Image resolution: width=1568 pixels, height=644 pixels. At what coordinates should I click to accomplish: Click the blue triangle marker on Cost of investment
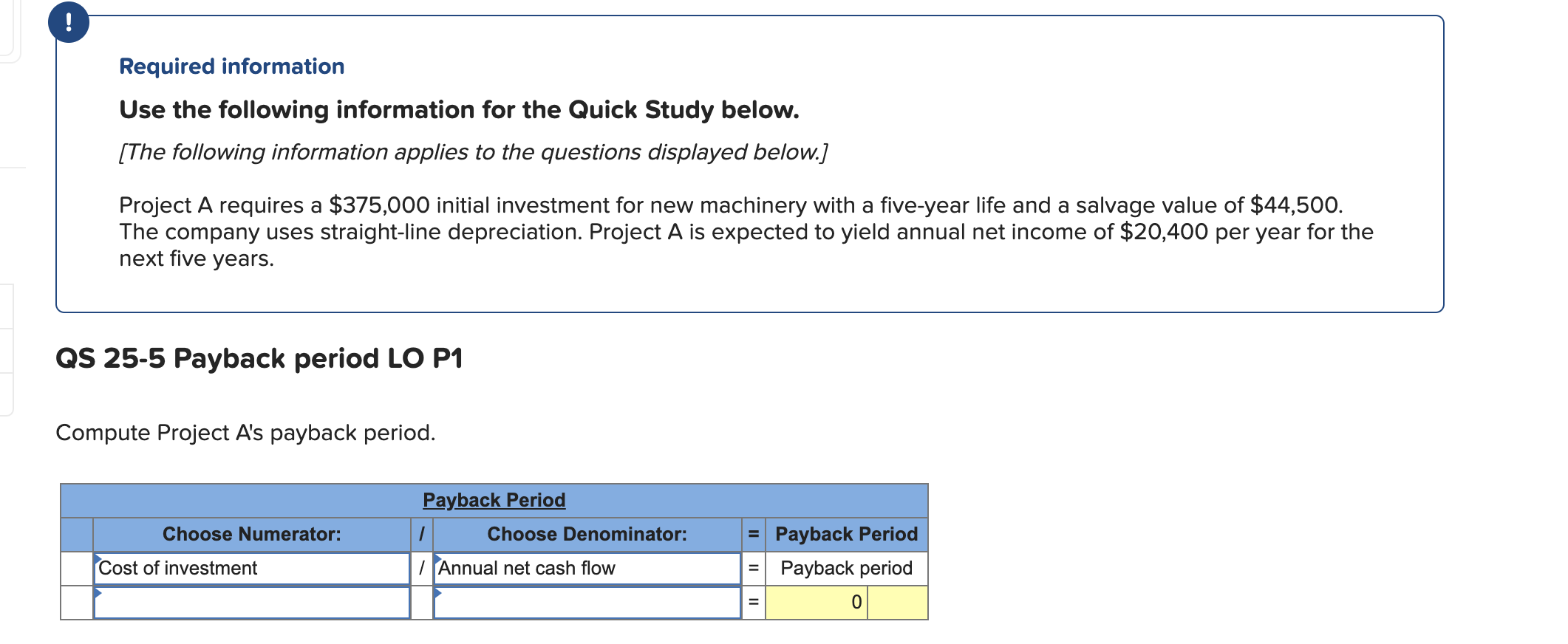(x=98, y=559)
